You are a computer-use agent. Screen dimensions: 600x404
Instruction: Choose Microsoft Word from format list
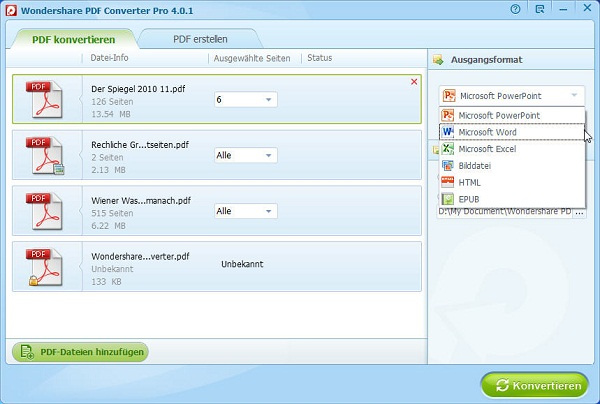coord(512,132)
